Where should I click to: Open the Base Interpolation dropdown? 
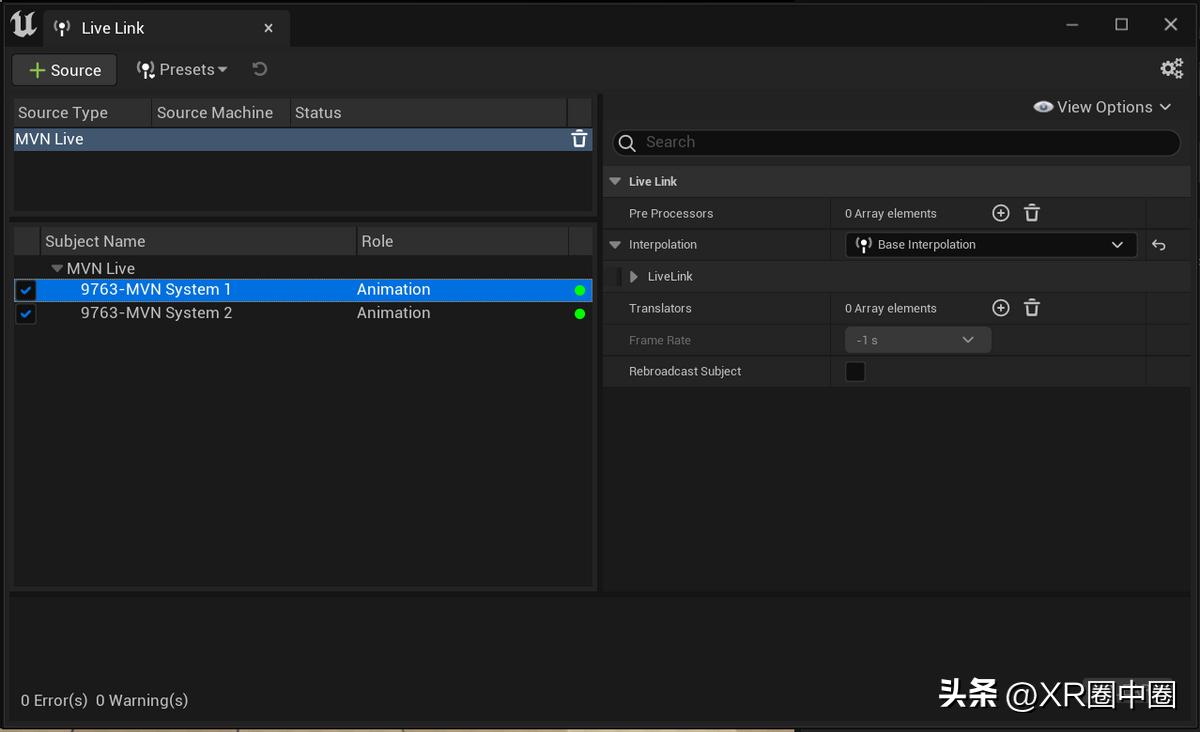pyautogui.click(x=990, y=245)
